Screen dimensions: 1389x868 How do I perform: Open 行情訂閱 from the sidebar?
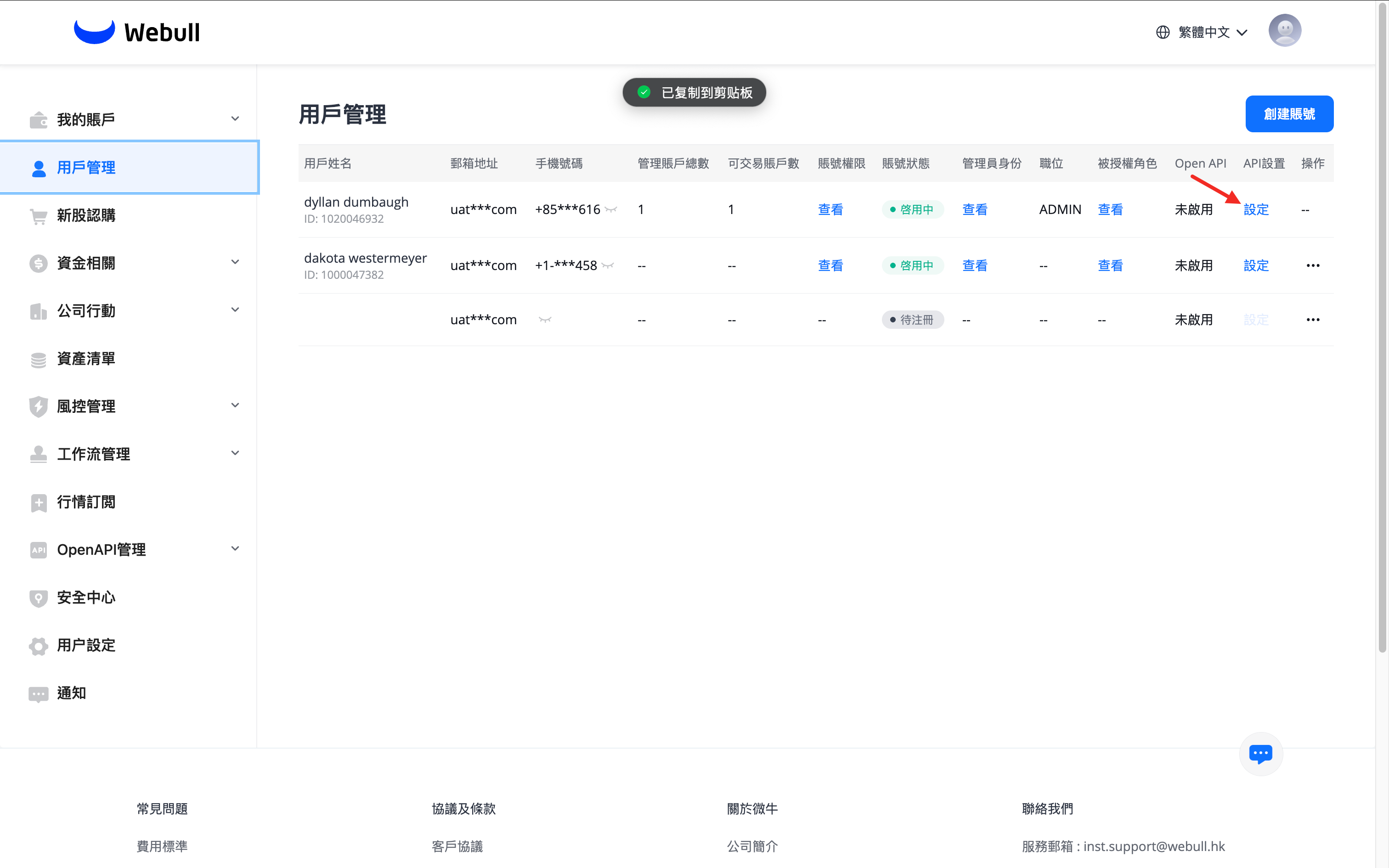[86, 502]
